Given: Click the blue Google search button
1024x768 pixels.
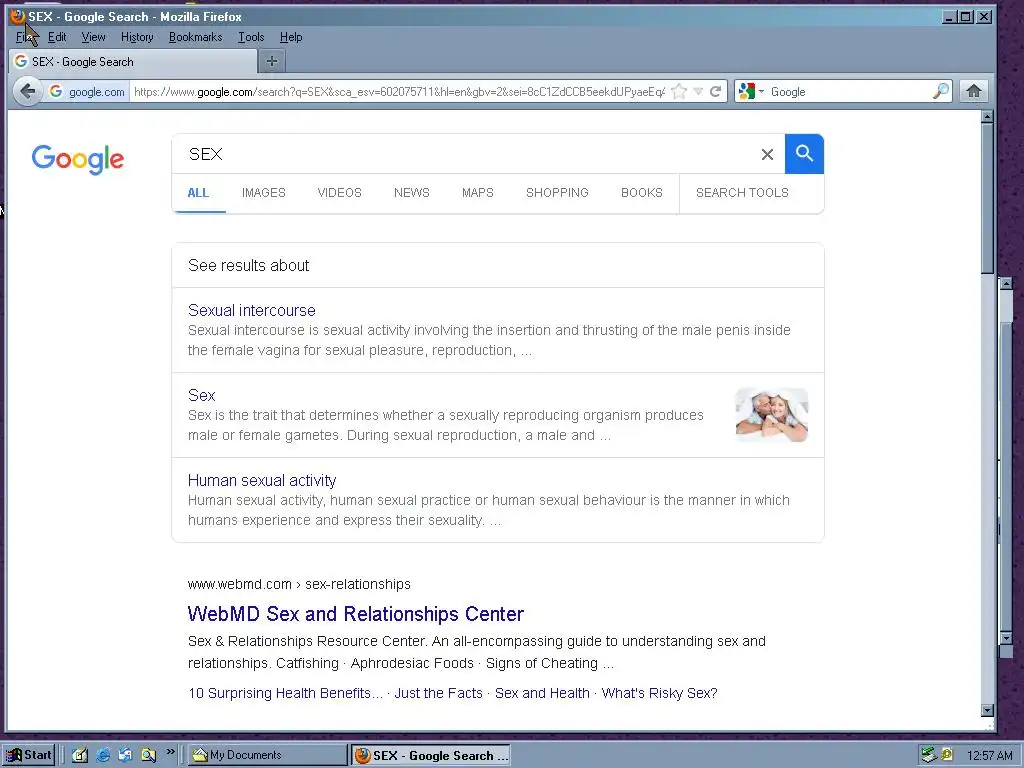Looking at the screenshot, I should tap(804, 154).
